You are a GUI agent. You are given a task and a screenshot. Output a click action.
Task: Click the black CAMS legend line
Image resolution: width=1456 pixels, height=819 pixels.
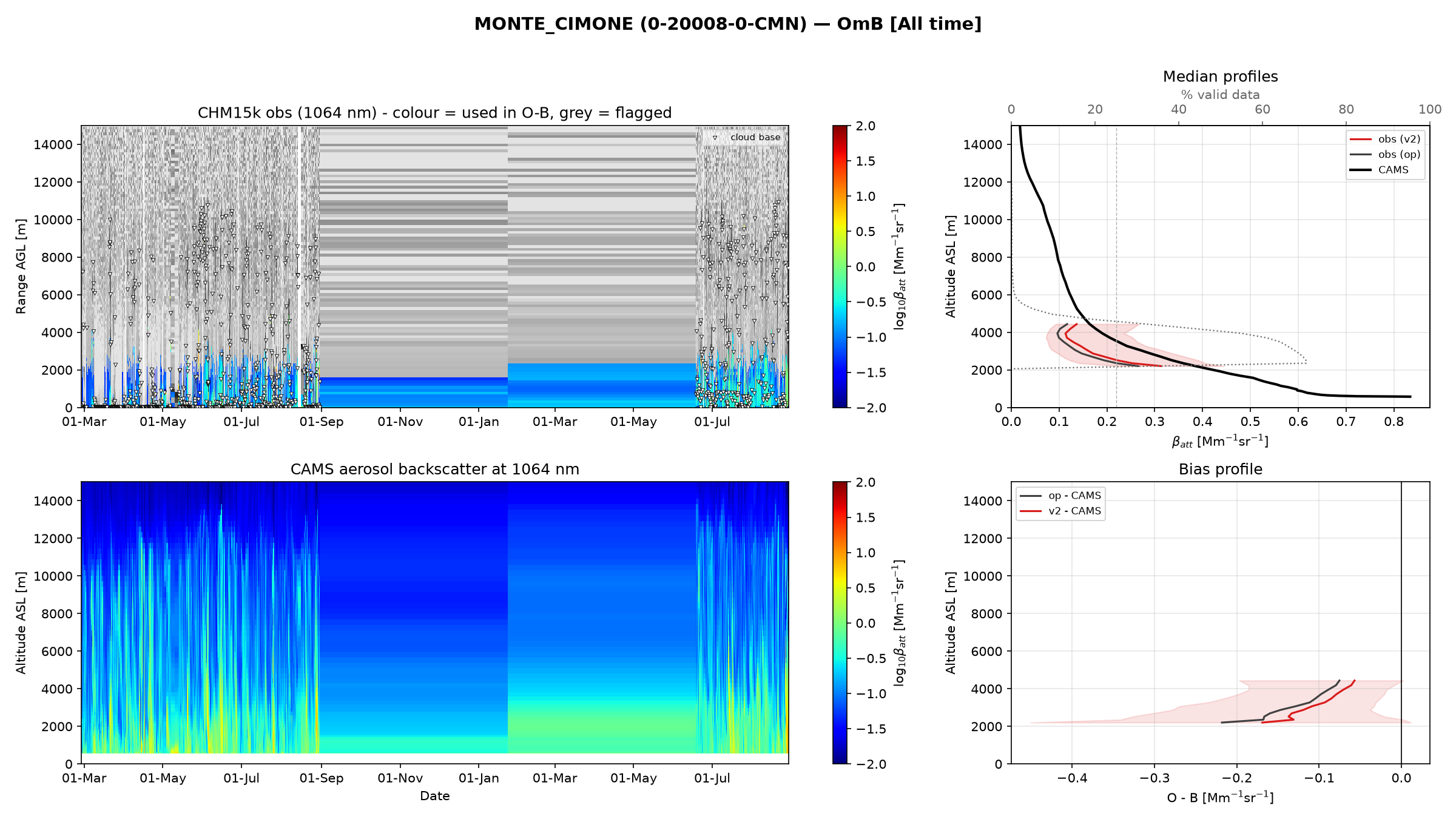point(1361,170)
